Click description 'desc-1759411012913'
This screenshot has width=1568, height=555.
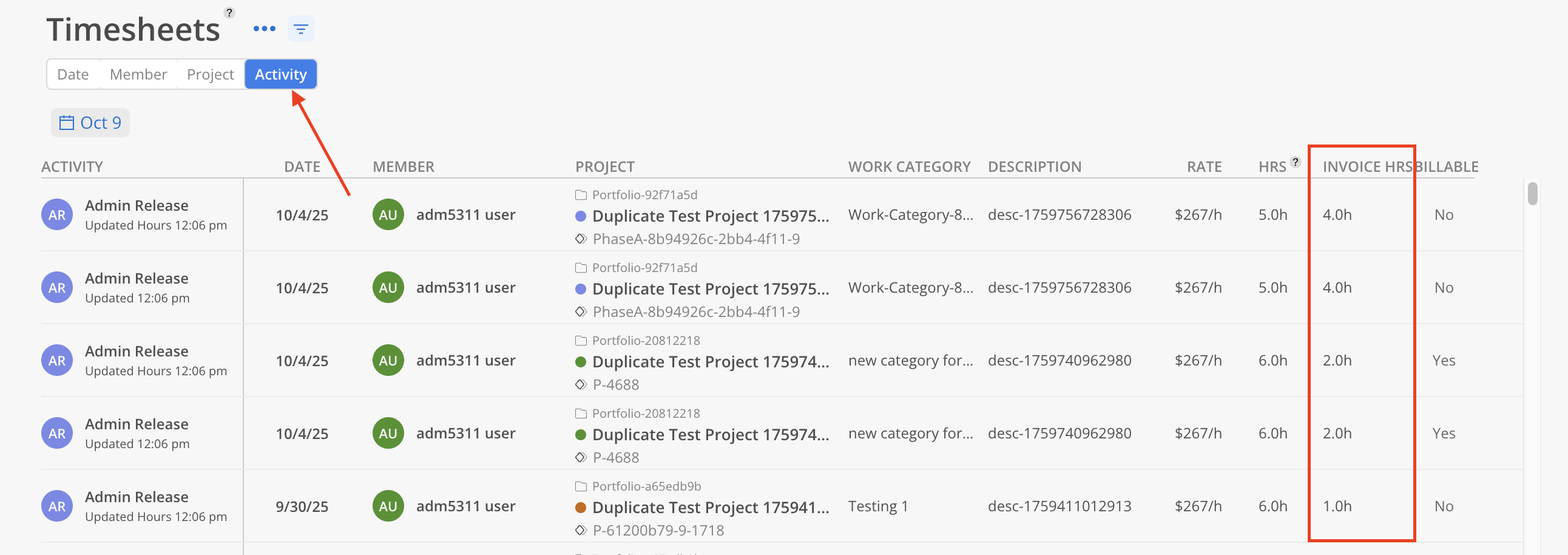[1059, 506]
